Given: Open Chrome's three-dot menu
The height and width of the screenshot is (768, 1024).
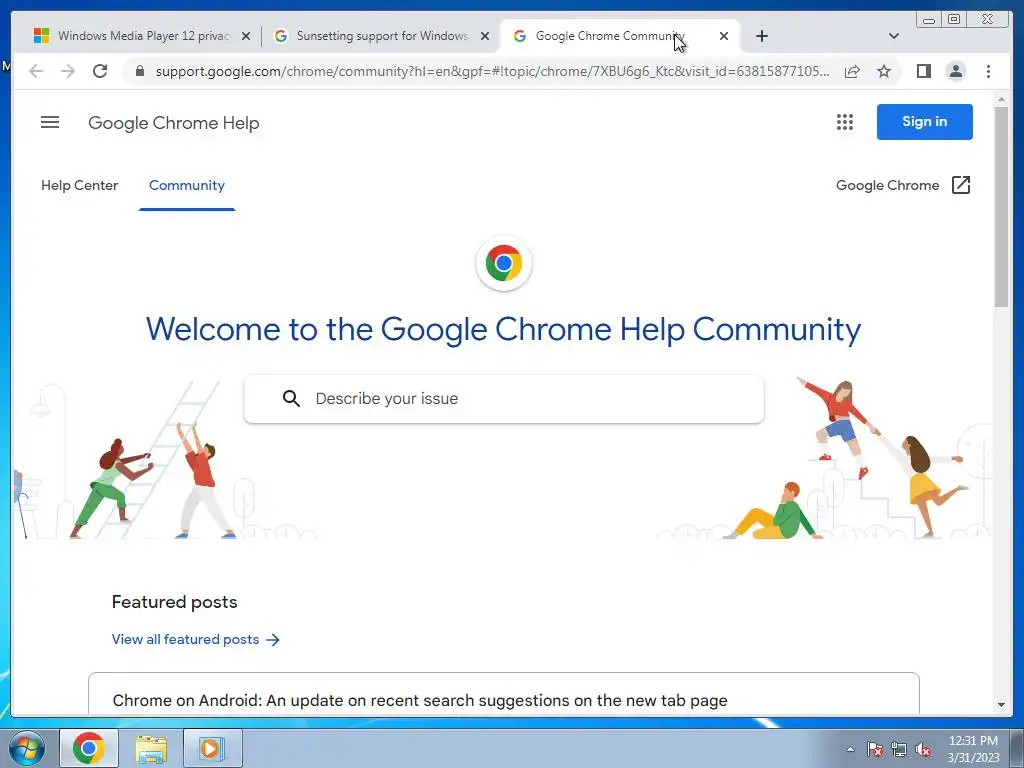Looking at the screenshot, I should pos(988,71).
